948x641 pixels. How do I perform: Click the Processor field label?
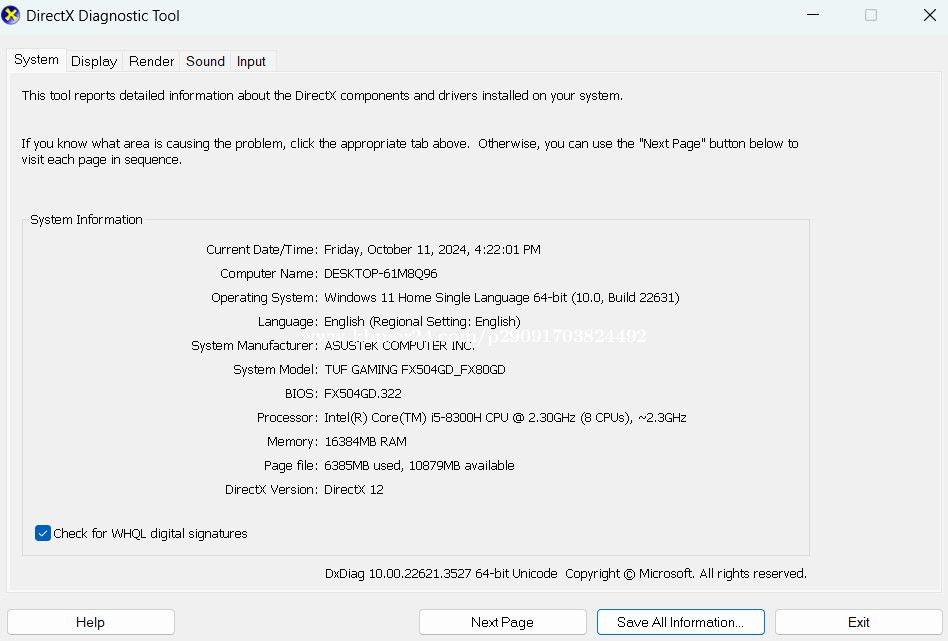coord(287,417)
